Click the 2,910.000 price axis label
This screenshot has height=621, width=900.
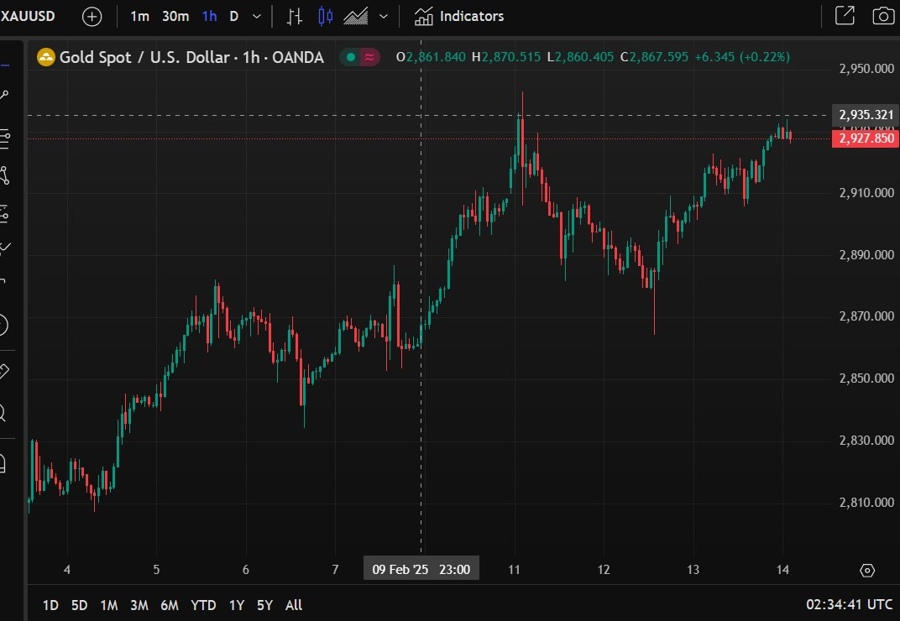click(x=866, y=193)
